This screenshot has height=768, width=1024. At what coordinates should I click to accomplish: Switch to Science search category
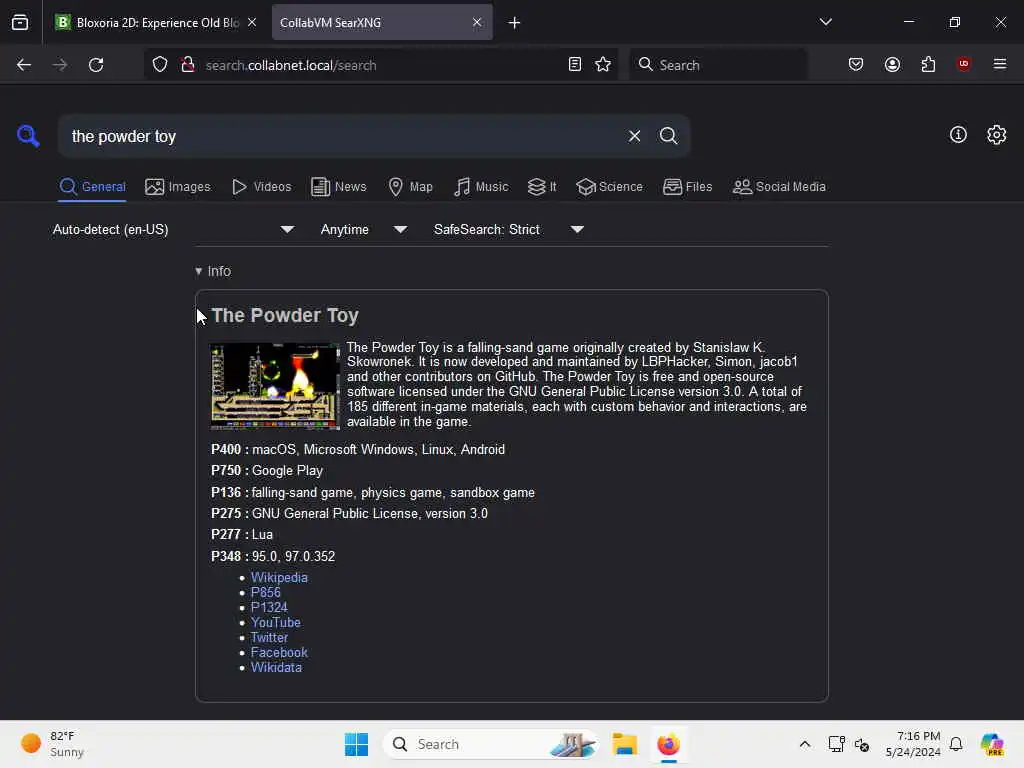[x=609, y=187]
